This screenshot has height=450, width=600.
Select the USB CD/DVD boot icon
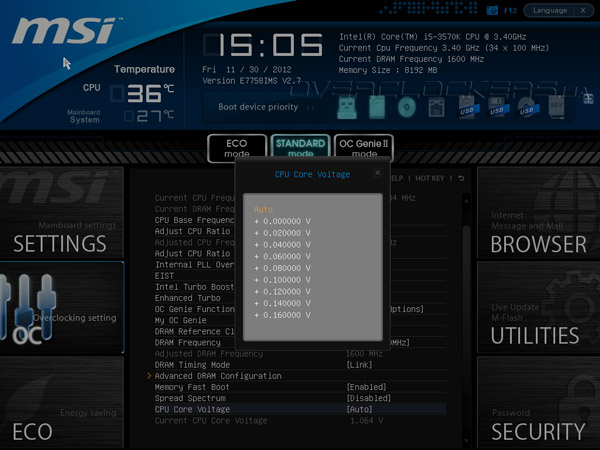[527, 107]
